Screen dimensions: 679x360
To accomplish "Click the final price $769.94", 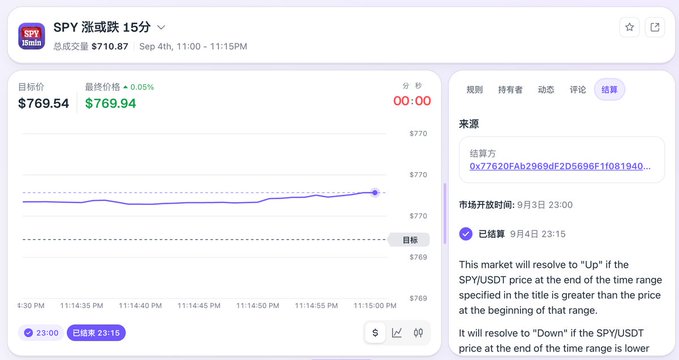I will (x=110, y=104).
